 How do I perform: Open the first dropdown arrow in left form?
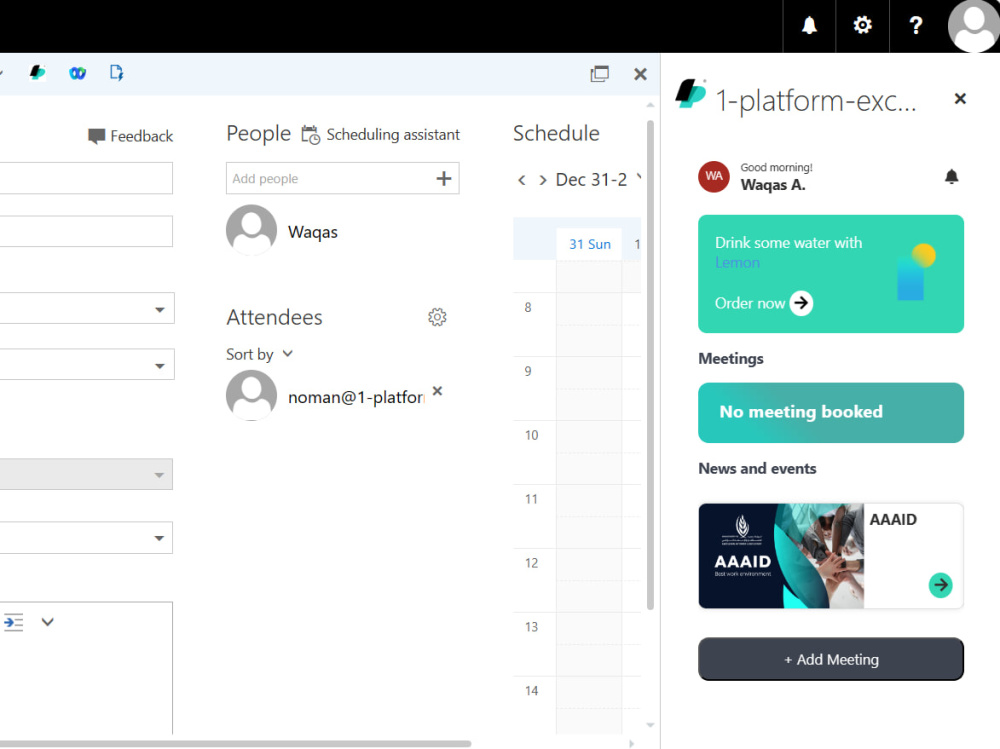159,309
